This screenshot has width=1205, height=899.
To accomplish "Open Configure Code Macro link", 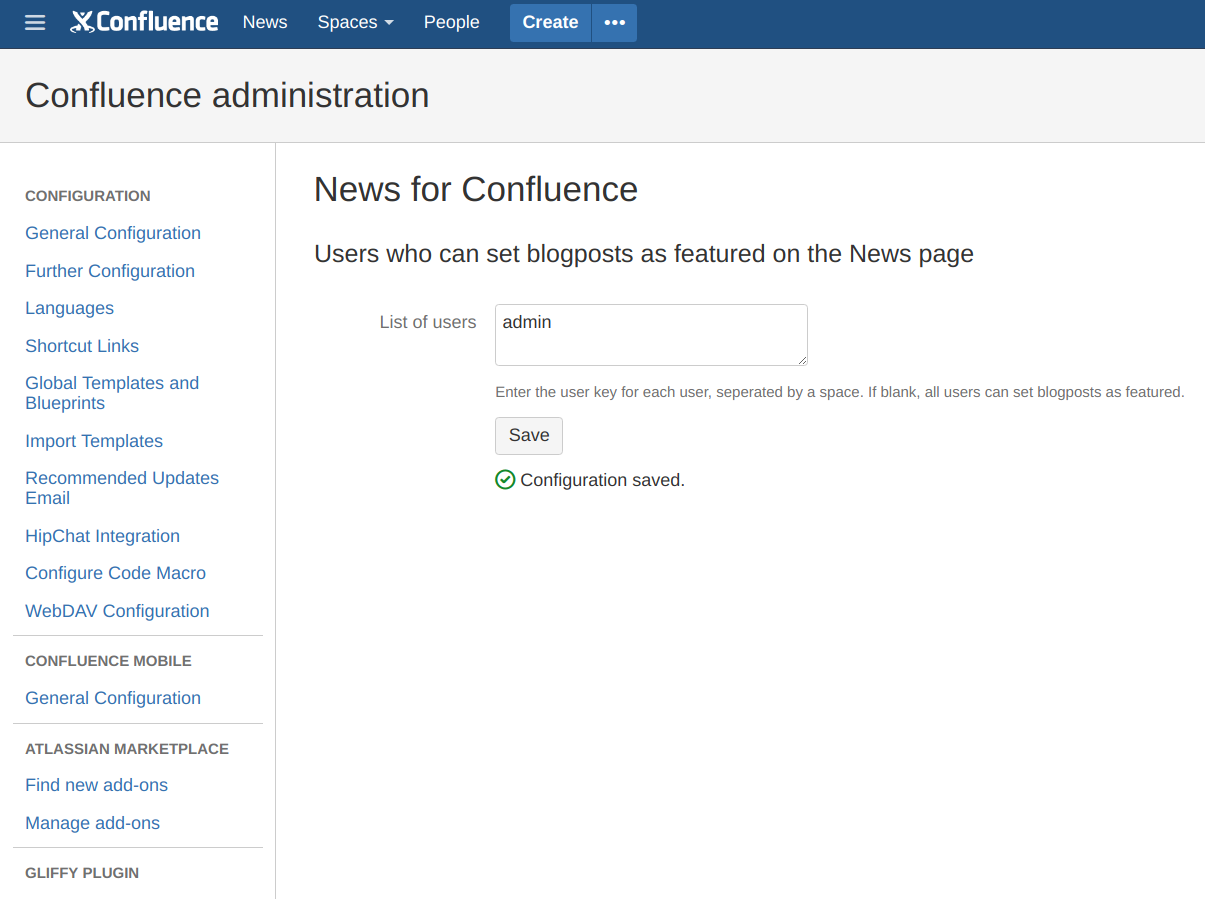I will coord(115,573).
